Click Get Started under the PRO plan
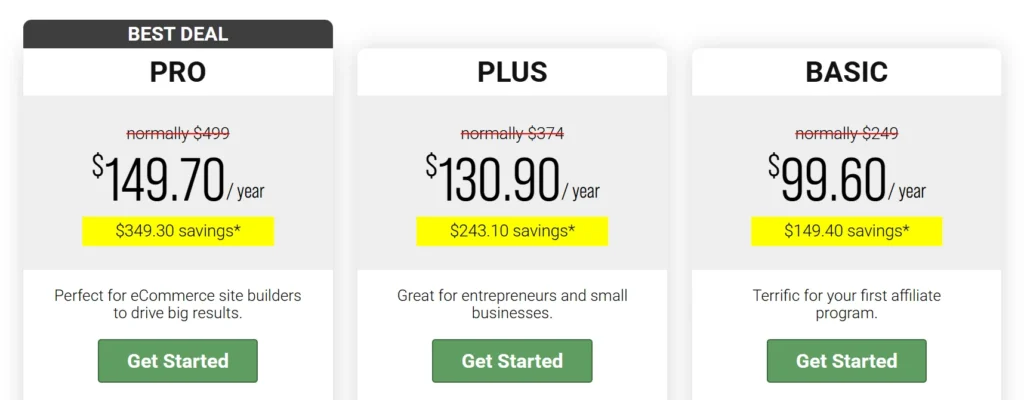Viewport: 1024px width, 400px height. 178,361
